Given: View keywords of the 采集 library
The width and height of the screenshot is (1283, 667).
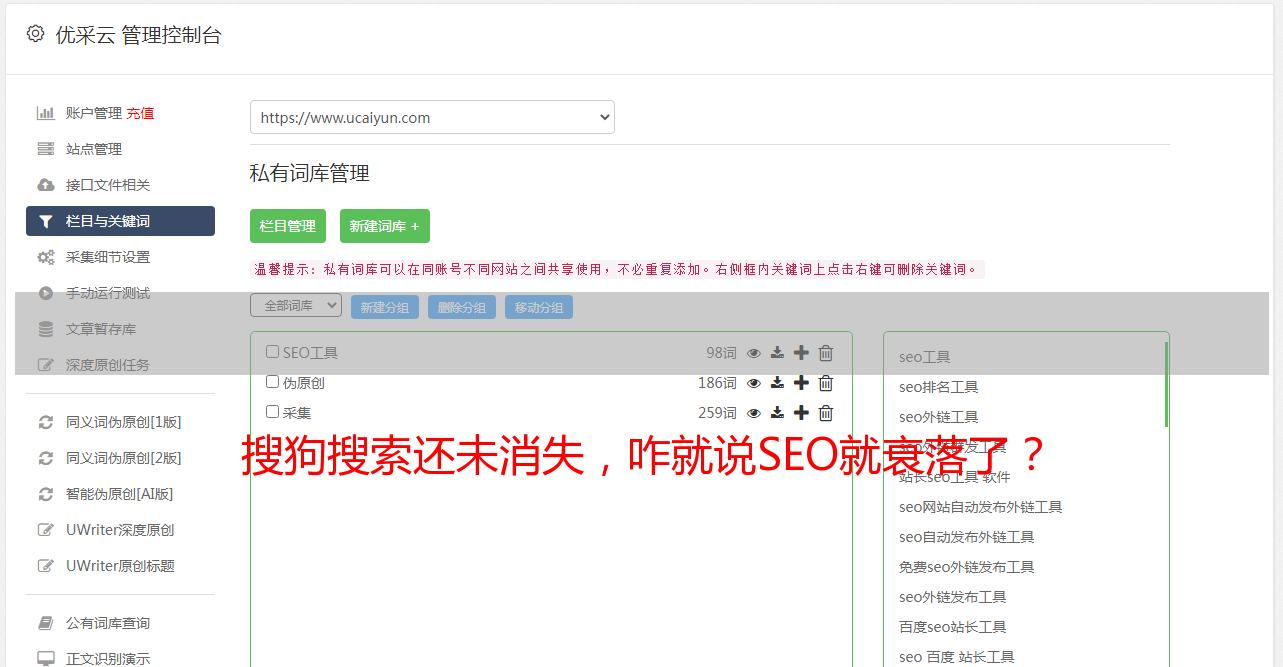Looking at the screenshot, I should (x=754, y=413).
